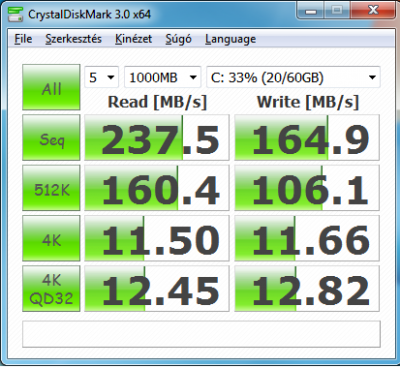Click the 4K QD32 write result 12.82

pos(307,289)
